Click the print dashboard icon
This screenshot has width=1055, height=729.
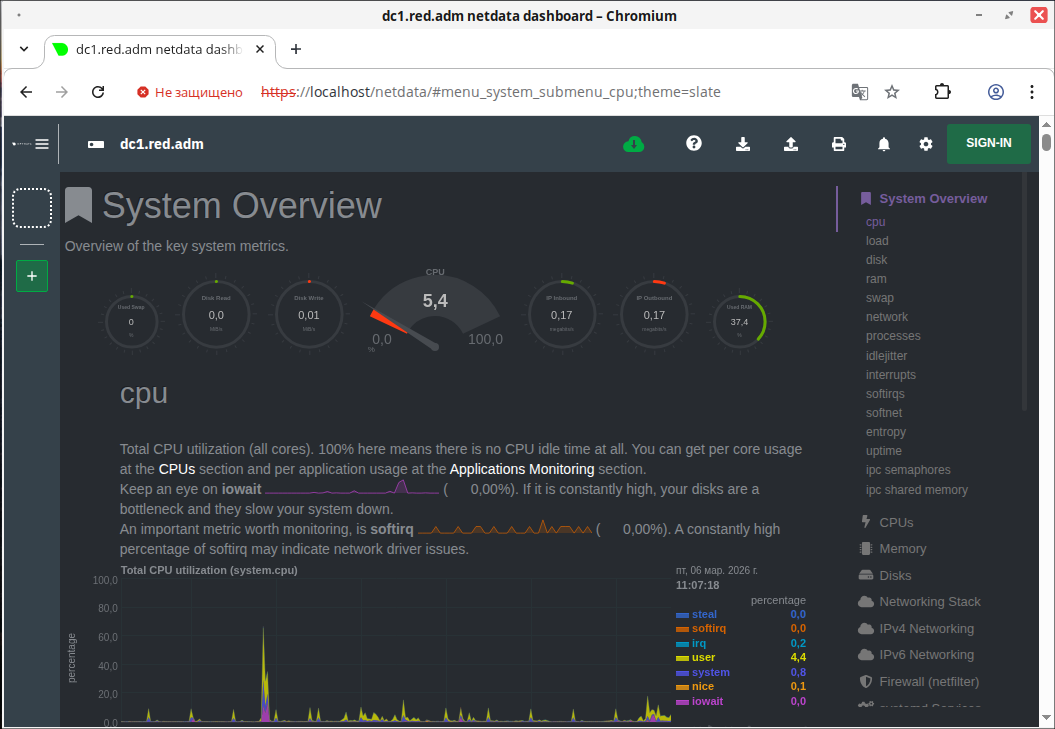839,144
